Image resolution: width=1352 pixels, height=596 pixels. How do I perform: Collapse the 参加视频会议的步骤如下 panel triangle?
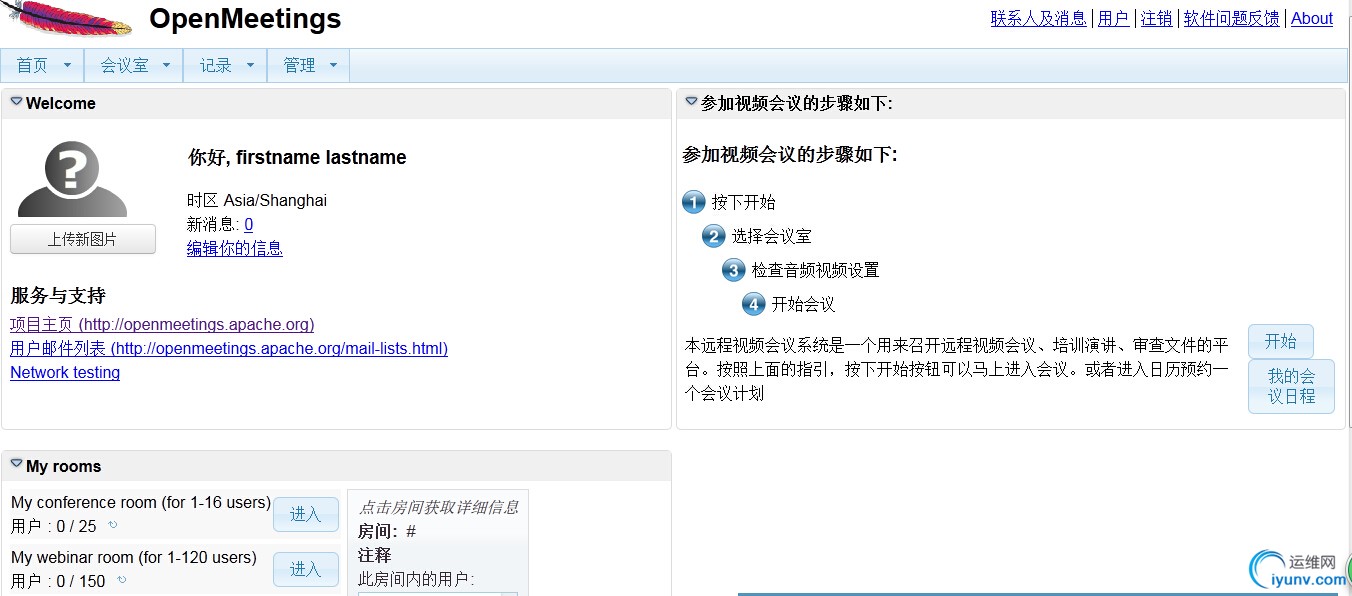click(691, 102)
